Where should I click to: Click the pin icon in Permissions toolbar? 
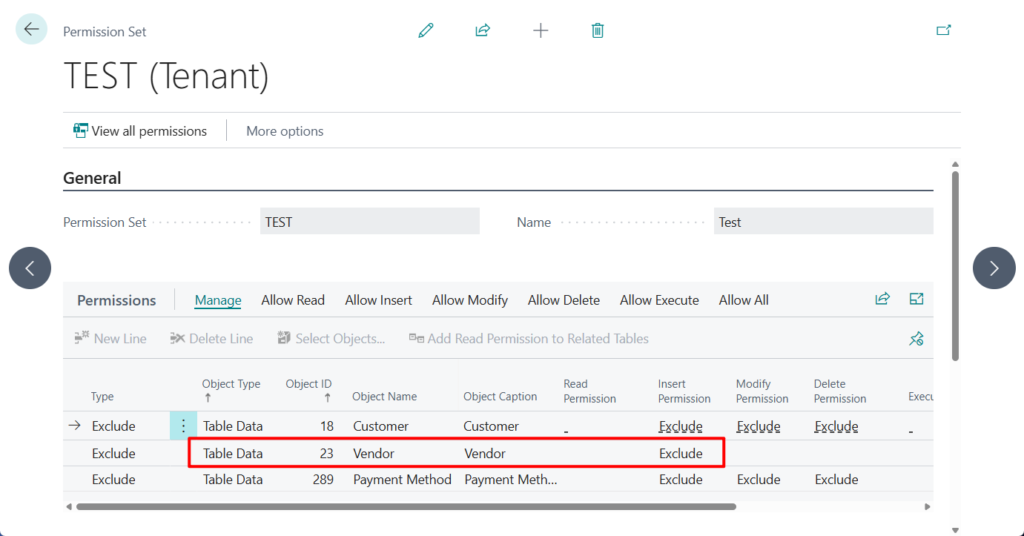coord(916,339)
